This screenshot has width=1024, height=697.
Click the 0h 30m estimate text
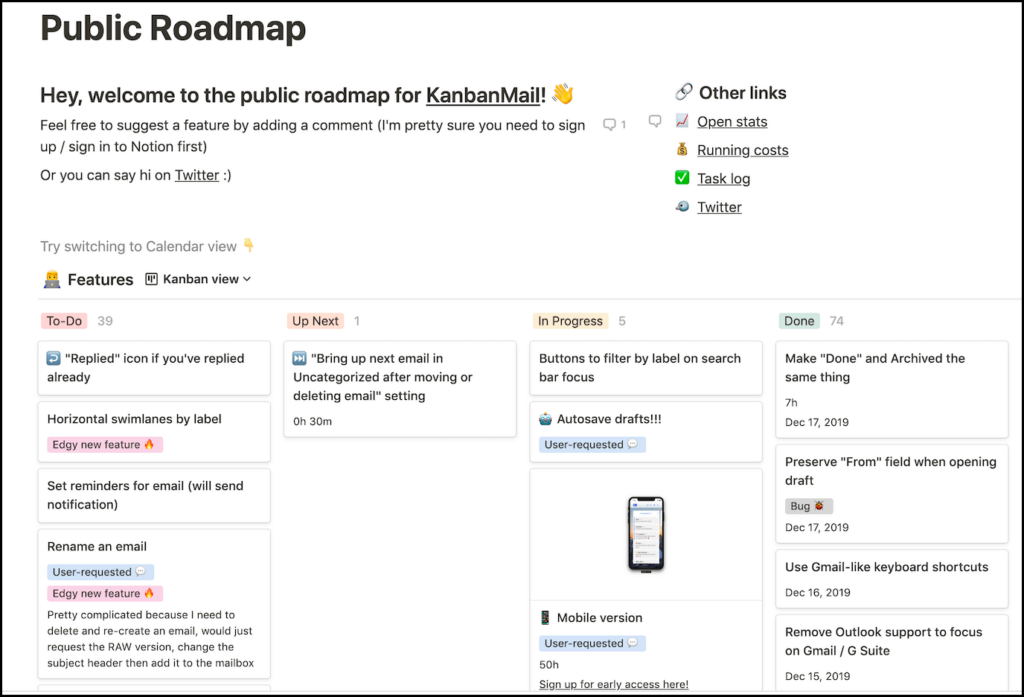(312, 421)
